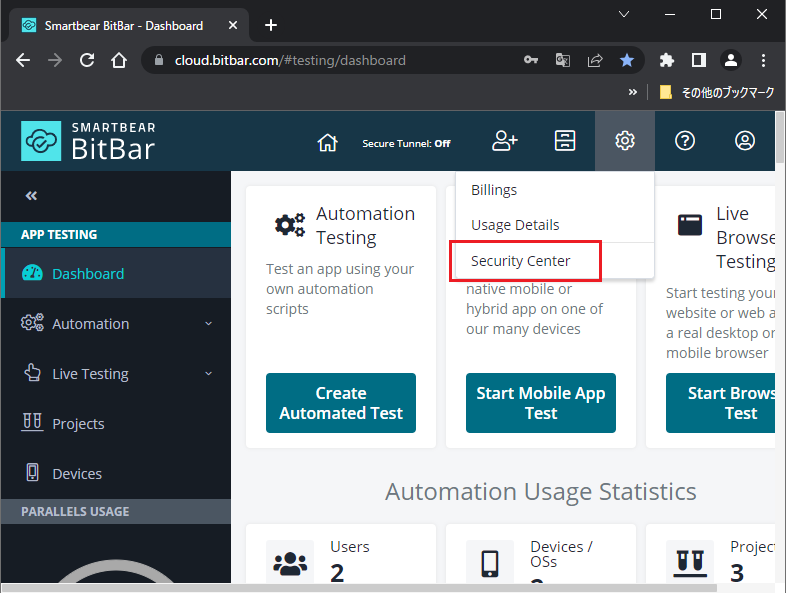This screenshot has height=593, width=786.
Task: Open Chrome three-dot menu
Action: (763, 61)
